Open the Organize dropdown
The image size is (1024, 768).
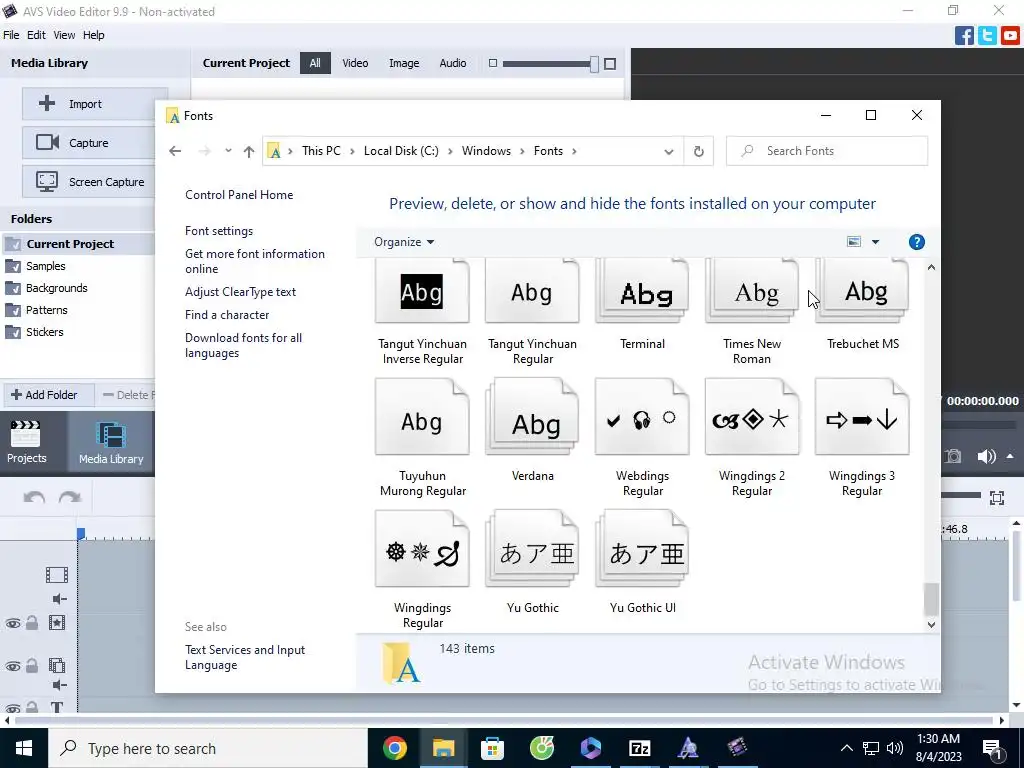pyautogui.click(x=404, y=242)
